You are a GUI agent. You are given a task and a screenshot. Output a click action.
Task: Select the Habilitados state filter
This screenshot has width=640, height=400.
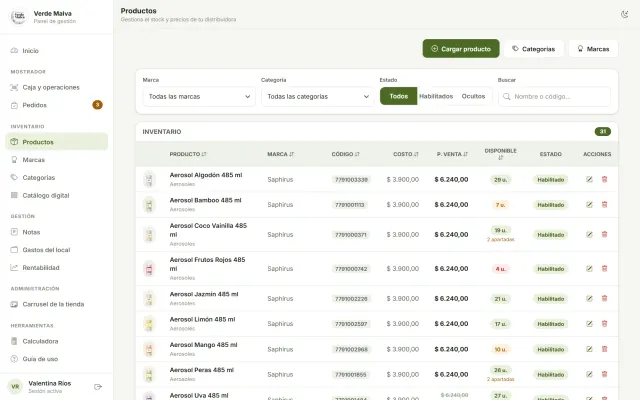tap(436, 96)
